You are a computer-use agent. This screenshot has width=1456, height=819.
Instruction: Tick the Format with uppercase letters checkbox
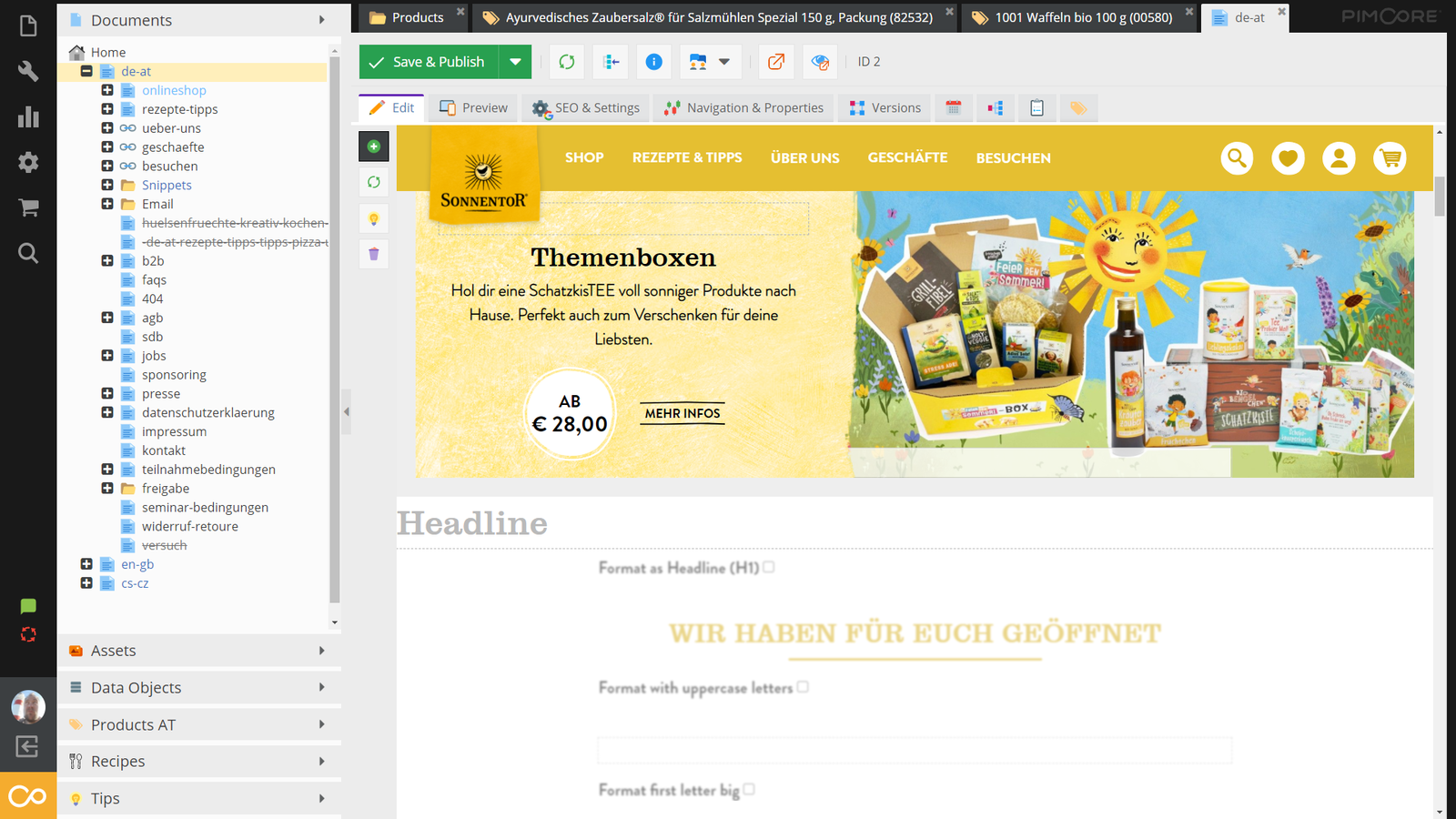[x=803, y=687]
